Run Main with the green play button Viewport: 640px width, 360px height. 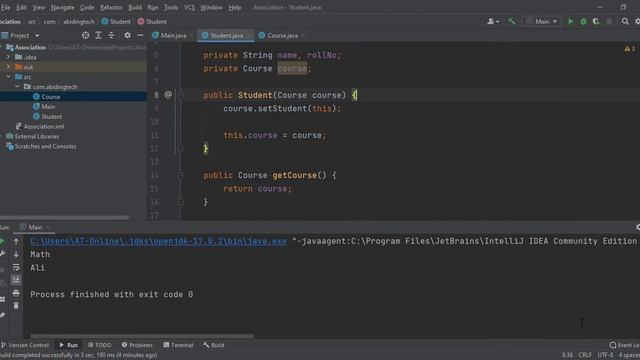[x=571, y=21]
